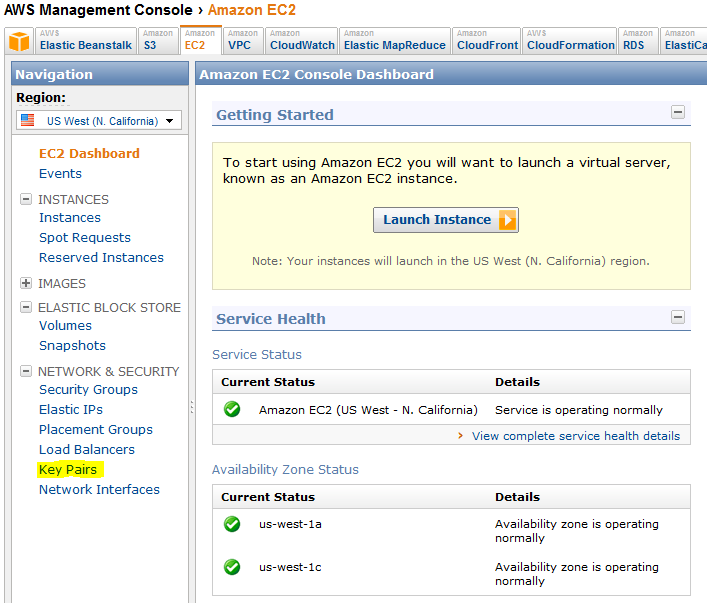Screen dimensions: 707x603
Task: Open the CloudFront tab
Action: [487, 41]
